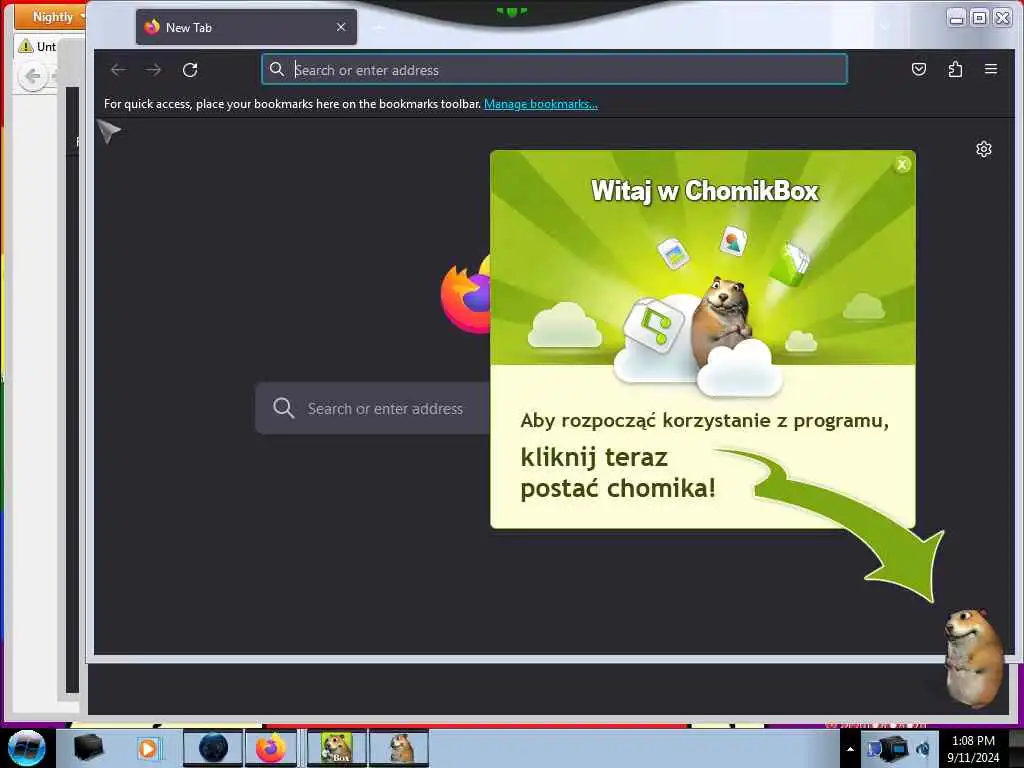Close the New Tab tab
Image resolution: width=1024 pixels, height=768 pixels.
[x=341, y=27]
